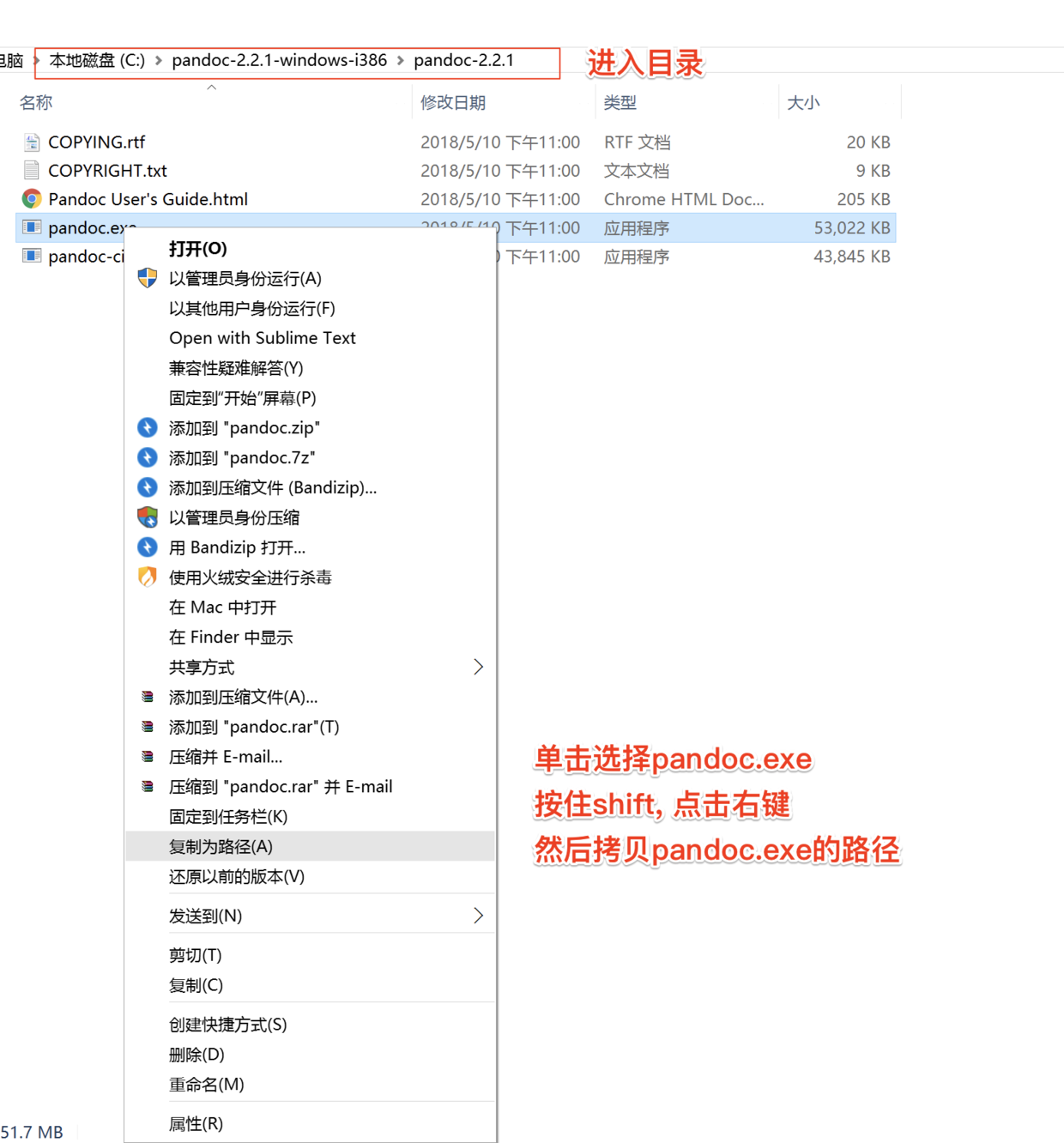Screen dimensions: 1064x1143
Task: Sort by the 修改日期 column header
Action: (x=453, y=102)
